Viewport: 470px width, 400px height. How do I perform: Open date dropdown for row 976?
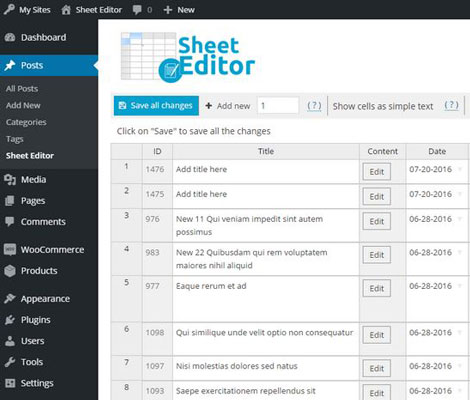460,219
